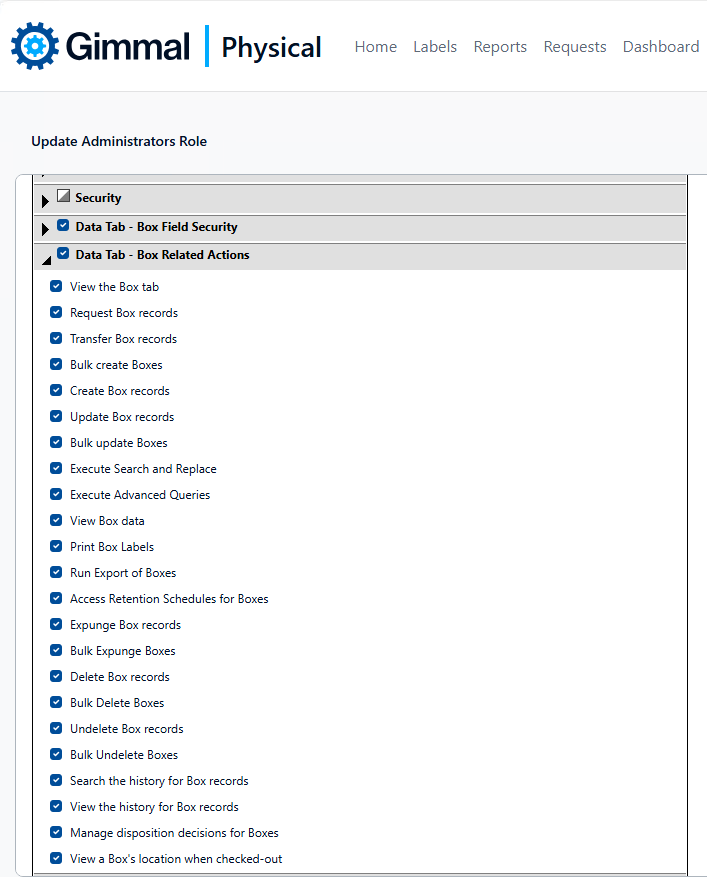The height and width of the screenshot is (877, 707).
Task: Go to the Labels page
Action: point(435,46)
